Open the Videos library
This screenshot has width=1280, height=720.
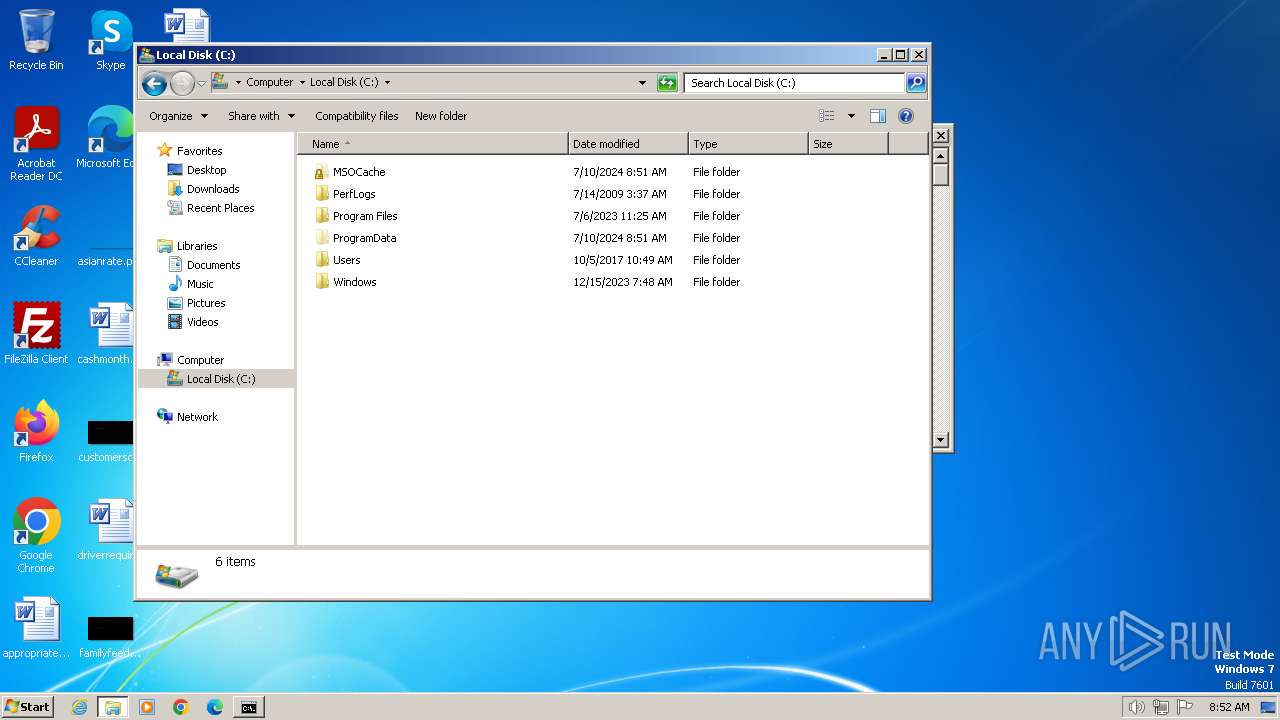(202, 322)
